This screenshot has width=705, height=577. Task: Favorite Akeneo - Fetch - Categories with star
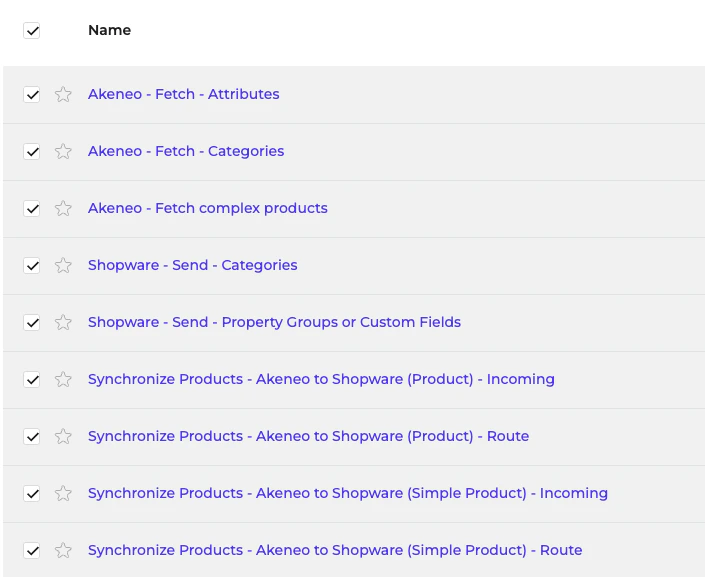click(63, 152)
